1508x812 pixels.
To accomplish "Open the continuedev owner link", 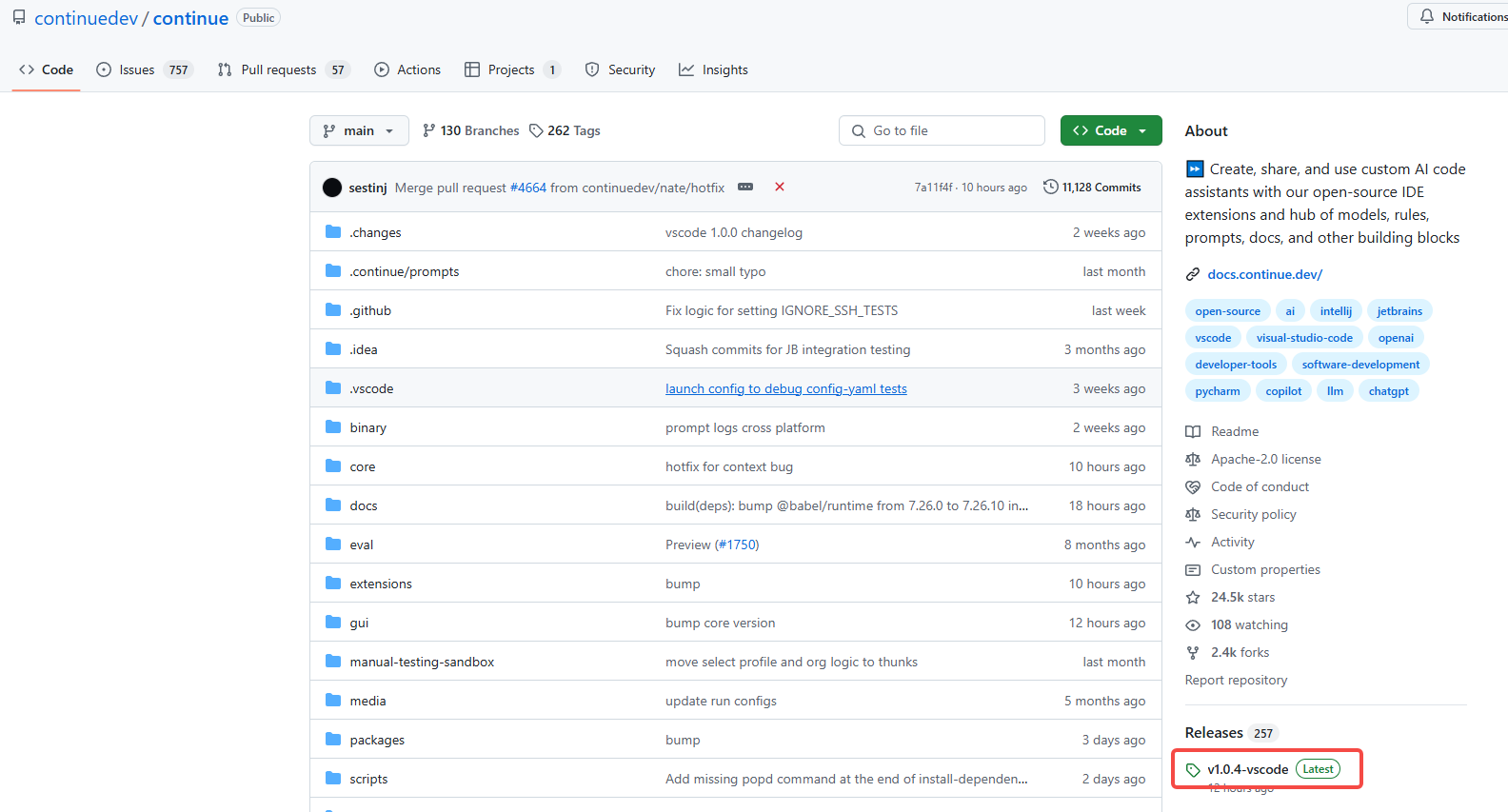I will (x=87, y=18).
